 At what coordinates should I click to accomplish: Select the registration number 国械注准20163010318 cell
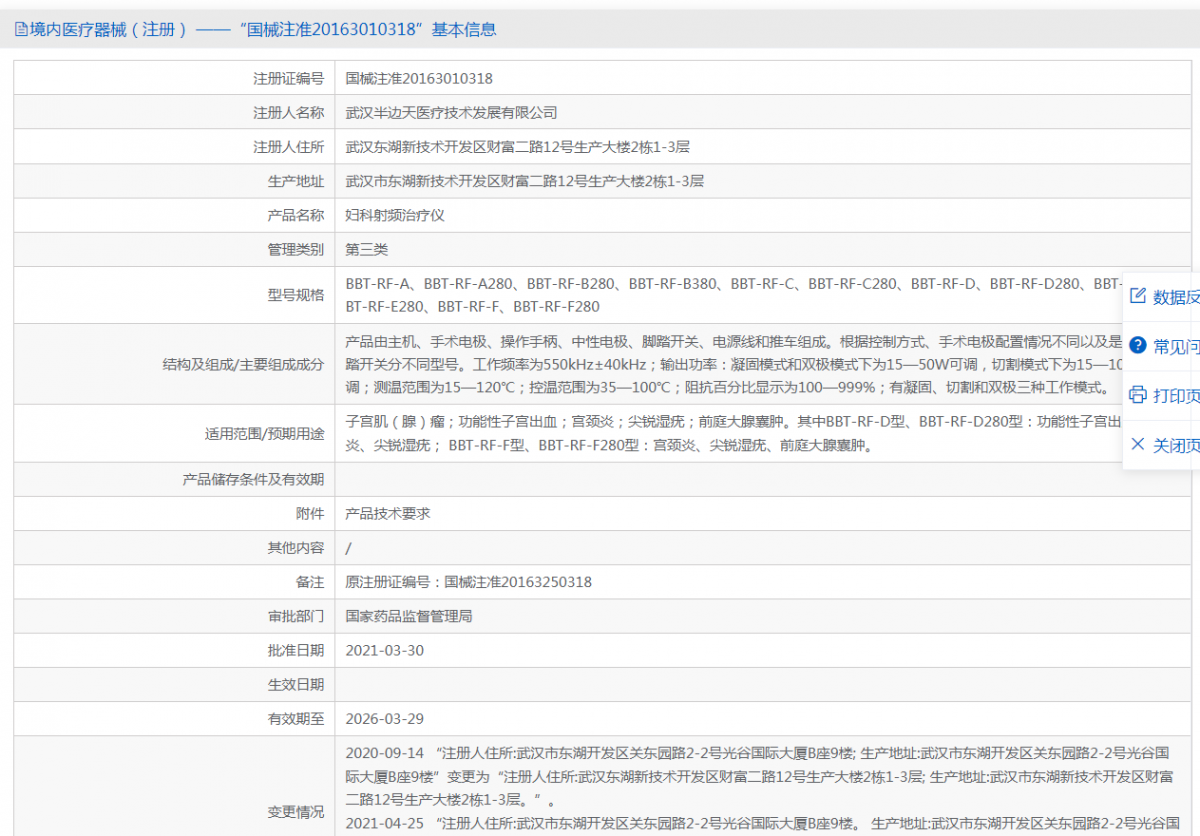(419, 78)
